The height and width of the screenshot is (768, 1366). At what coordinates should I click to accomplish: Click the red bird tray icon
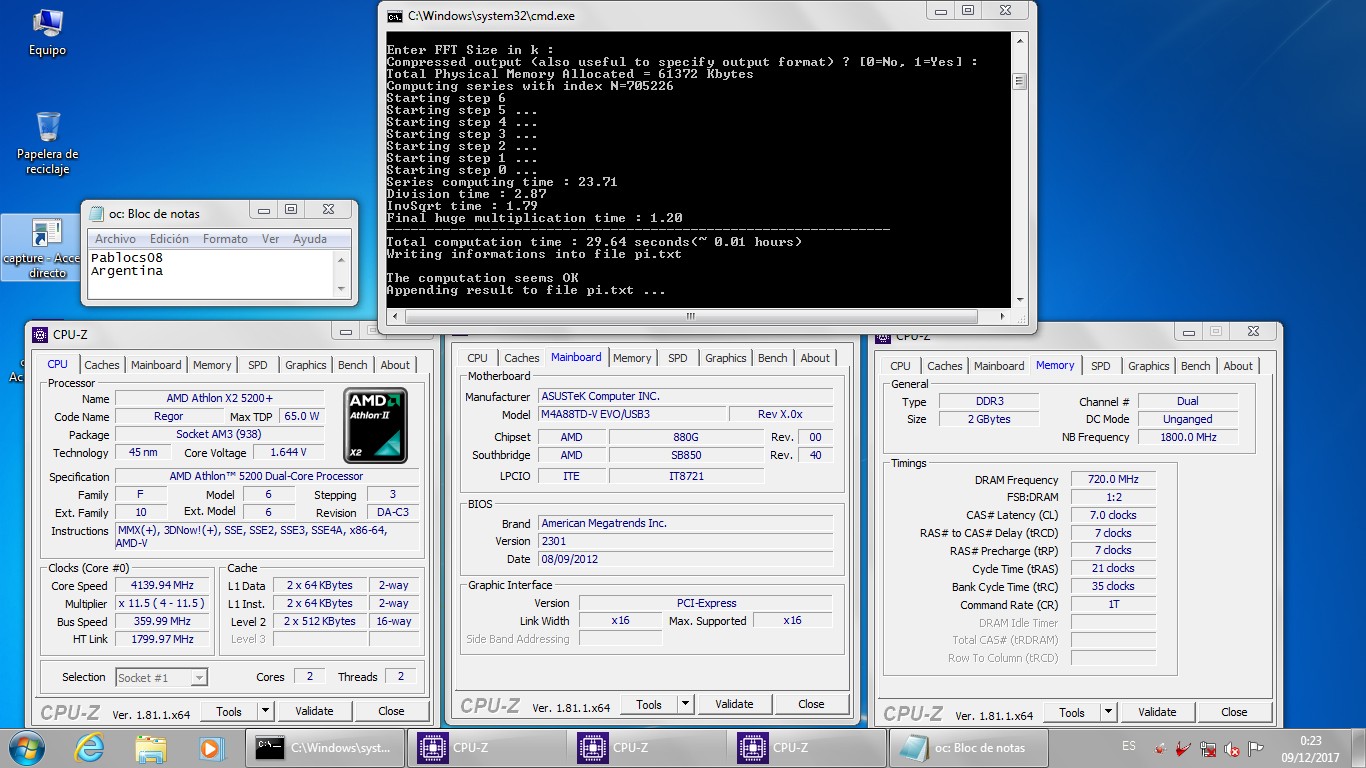pos(1184,748)
